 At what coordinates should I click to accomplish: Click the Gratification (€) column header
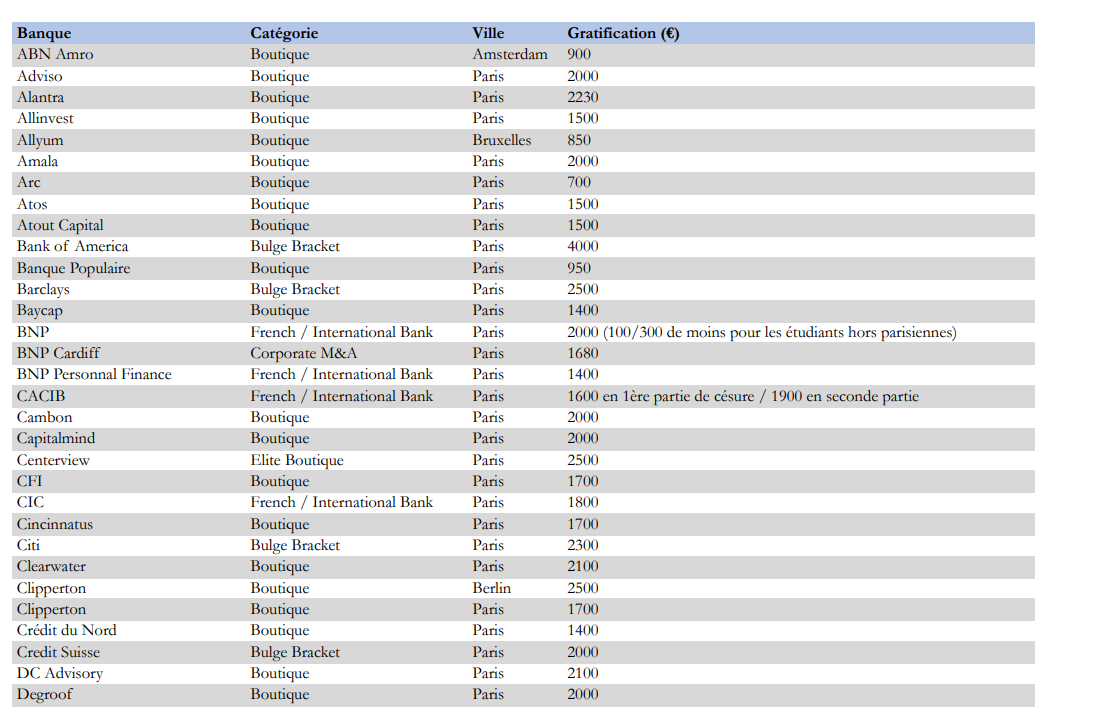point(623,33)
